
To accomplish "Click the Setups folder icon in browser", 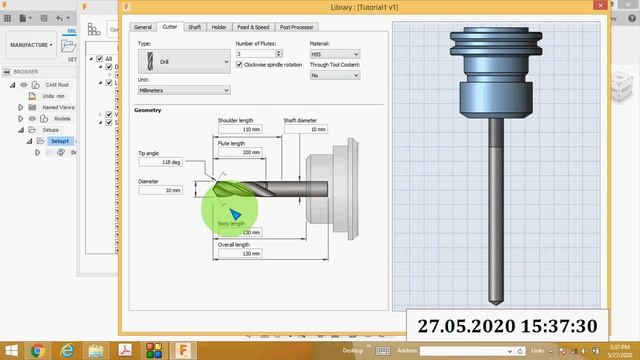I will point(32,130).
